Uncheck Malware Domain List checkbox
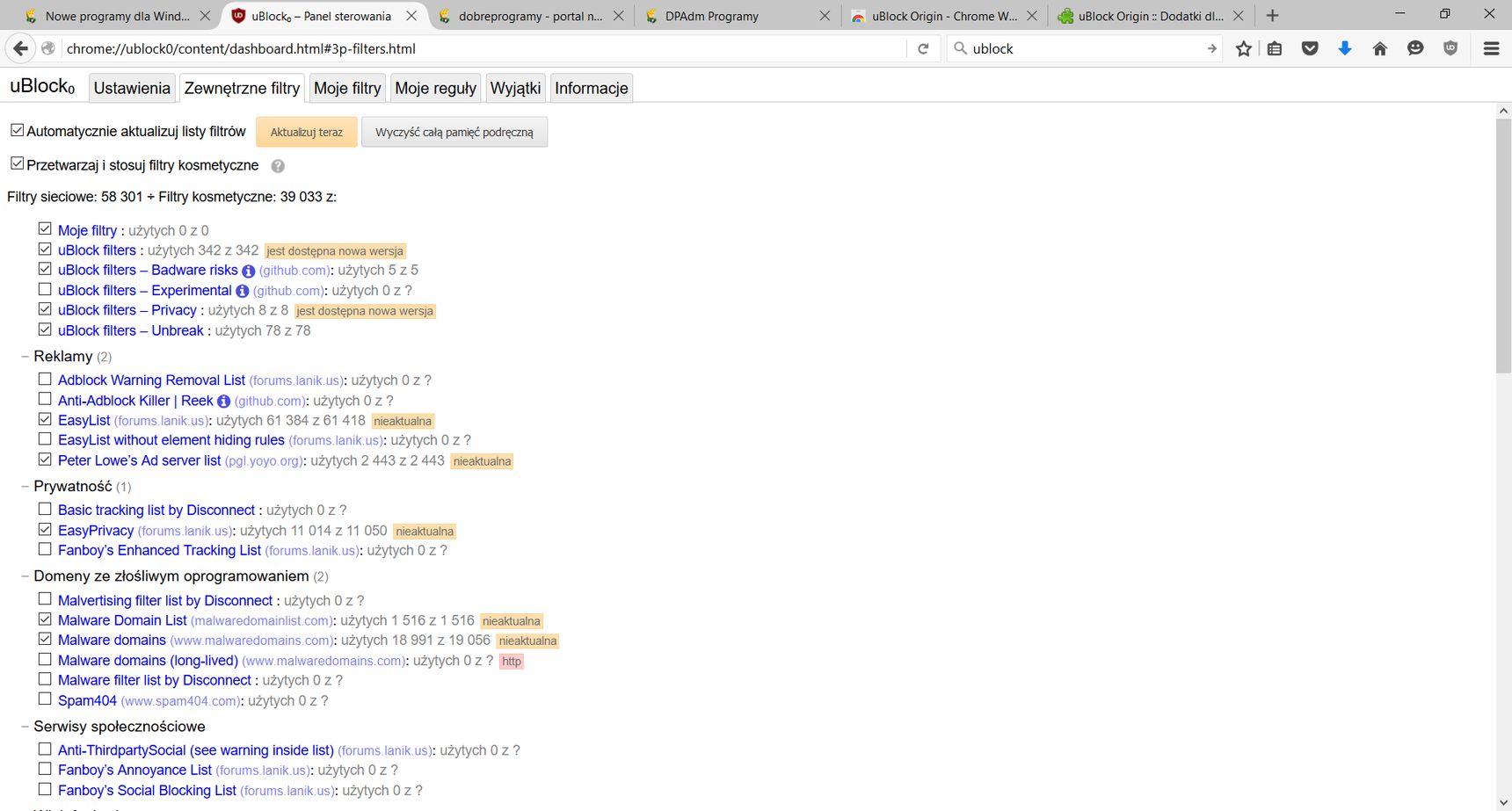The width and height of the screenshot is (1512, 811). (45, 619)
